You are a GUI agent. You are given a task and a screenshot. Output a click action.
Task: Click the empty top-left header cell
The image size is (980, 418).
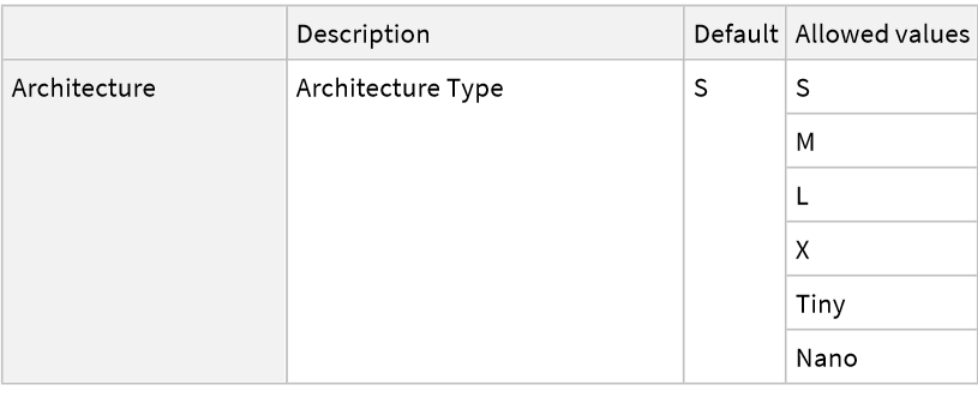145,33
